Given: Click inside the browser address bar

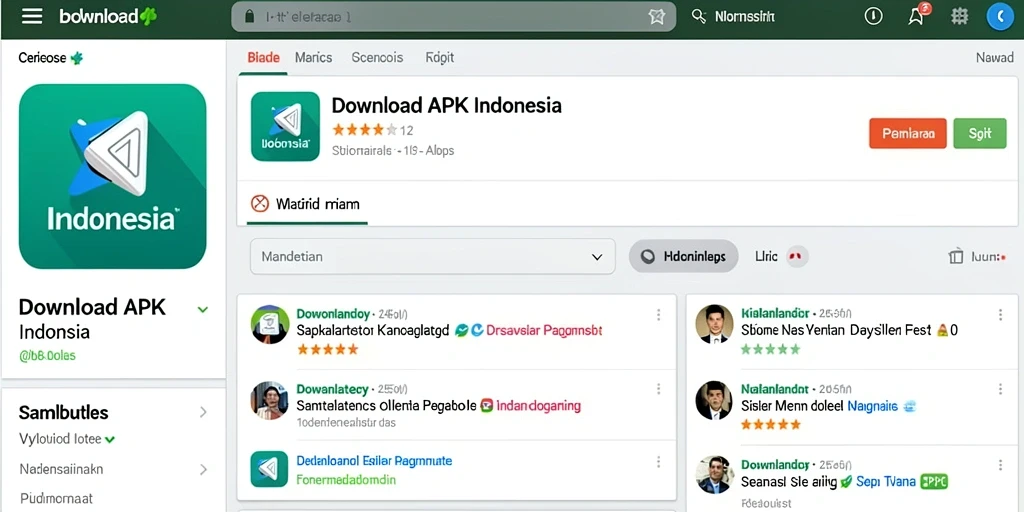Looking at the screenshot, I should click(x=453, y=17).
